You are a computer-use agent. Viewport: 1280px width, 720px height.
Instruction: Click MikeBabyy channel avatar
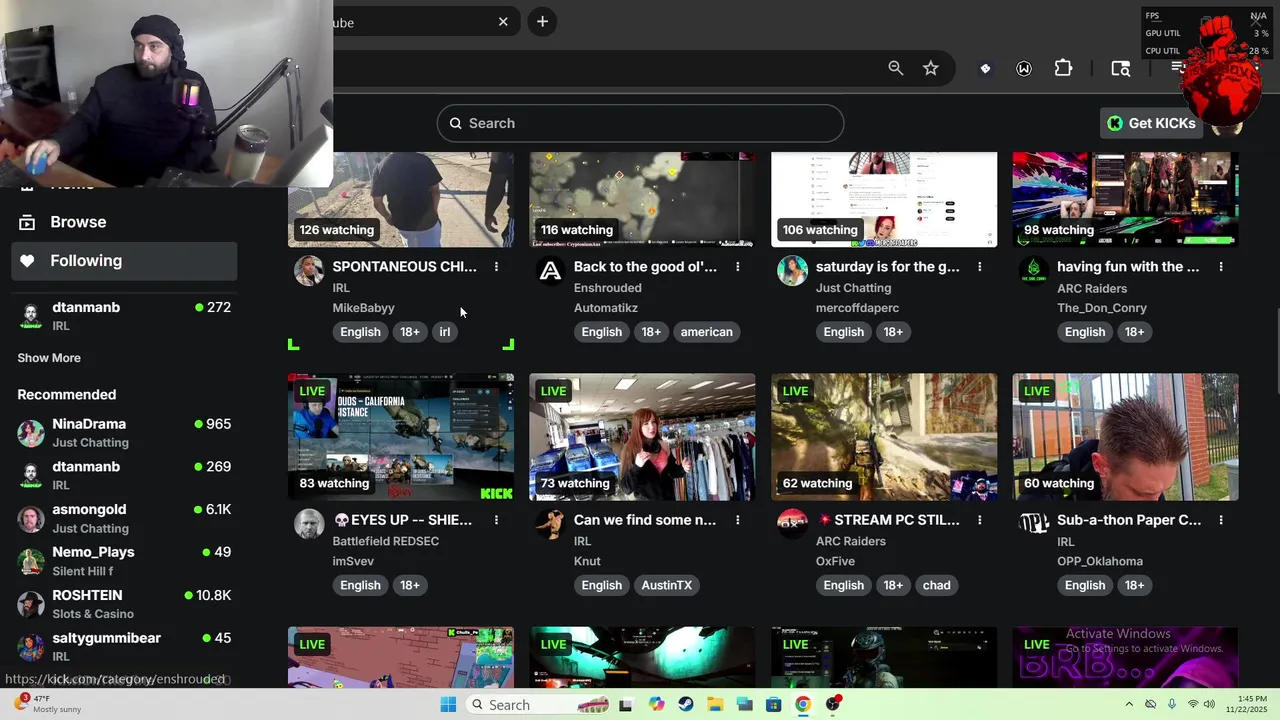(x=309, y=271)
